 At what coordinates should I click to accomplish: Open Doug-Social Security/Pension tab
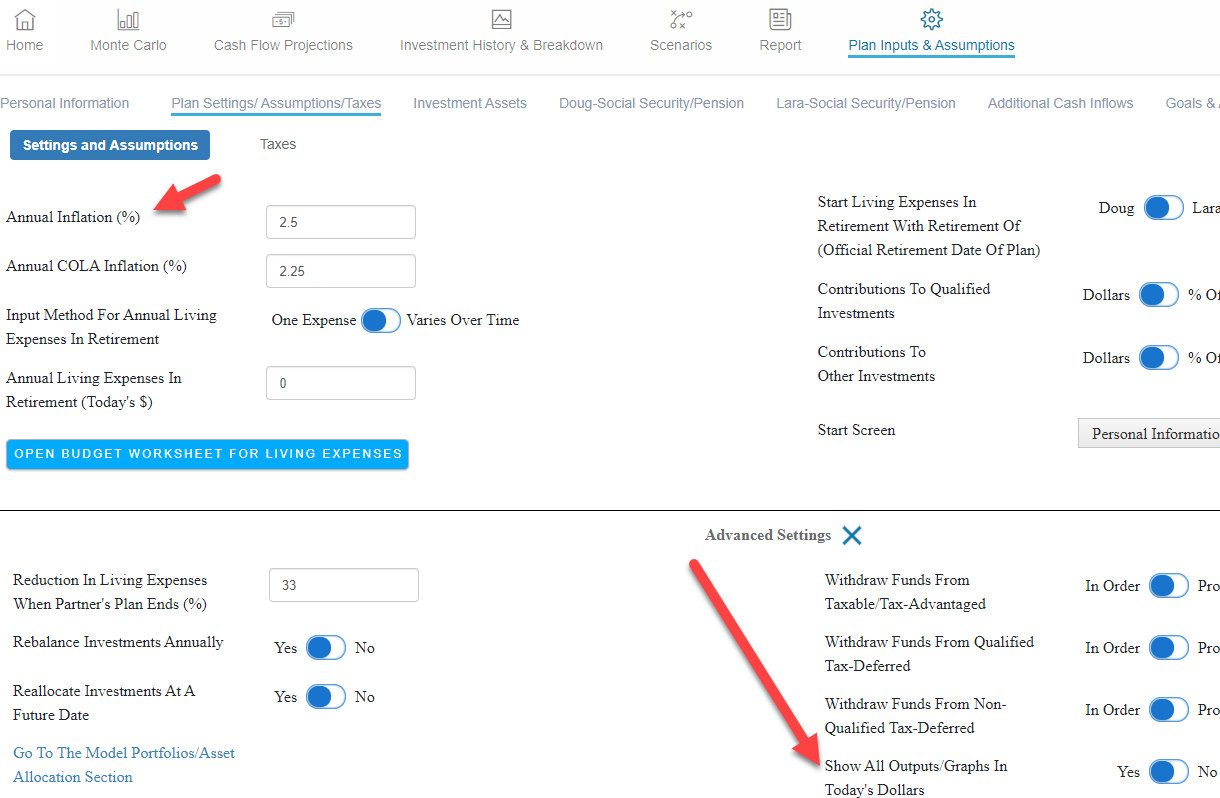click(x=651, y=103)
